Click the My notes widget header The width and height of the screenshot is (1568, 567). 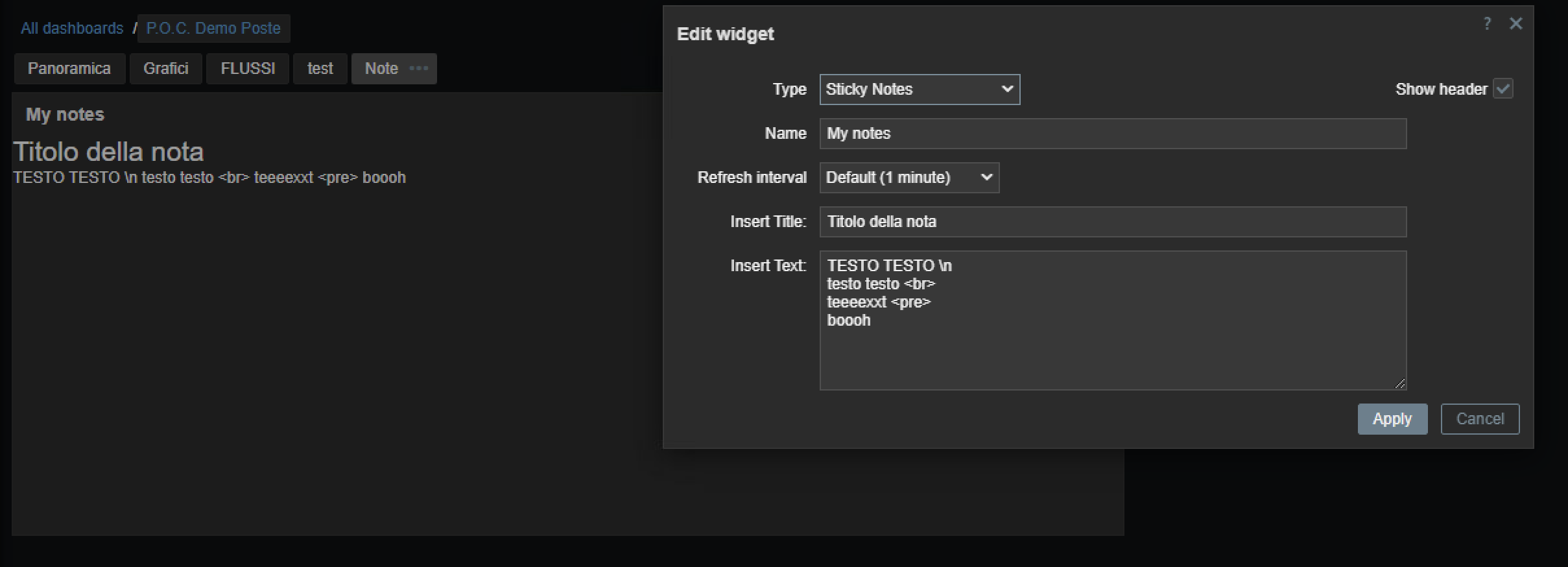(x=65, y=115)
